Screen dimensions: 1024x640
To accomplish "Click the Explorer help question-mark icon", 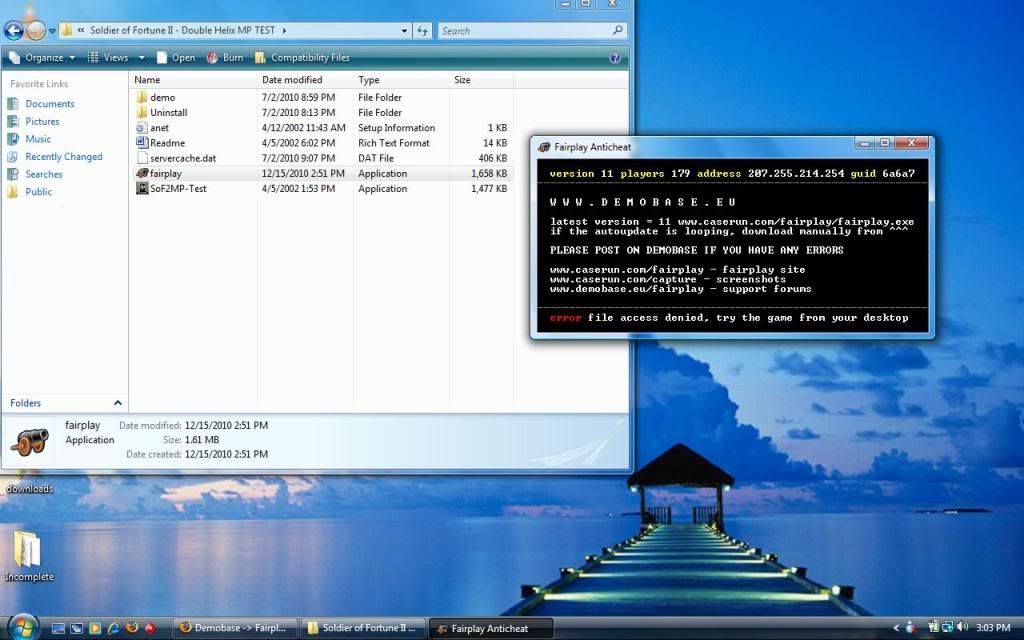I will [x=615, y=57].
